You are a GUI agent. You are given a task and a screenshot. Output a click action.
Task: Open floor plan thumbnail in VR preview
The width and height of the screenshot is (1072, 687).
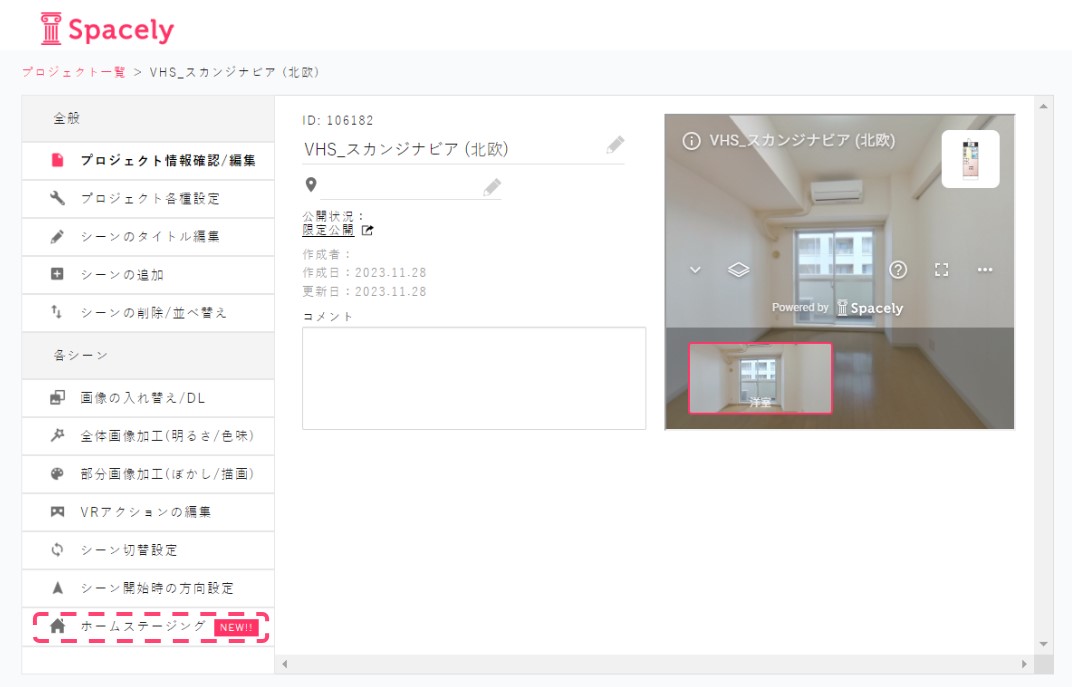pyautogui.click(x=970, y=159)
